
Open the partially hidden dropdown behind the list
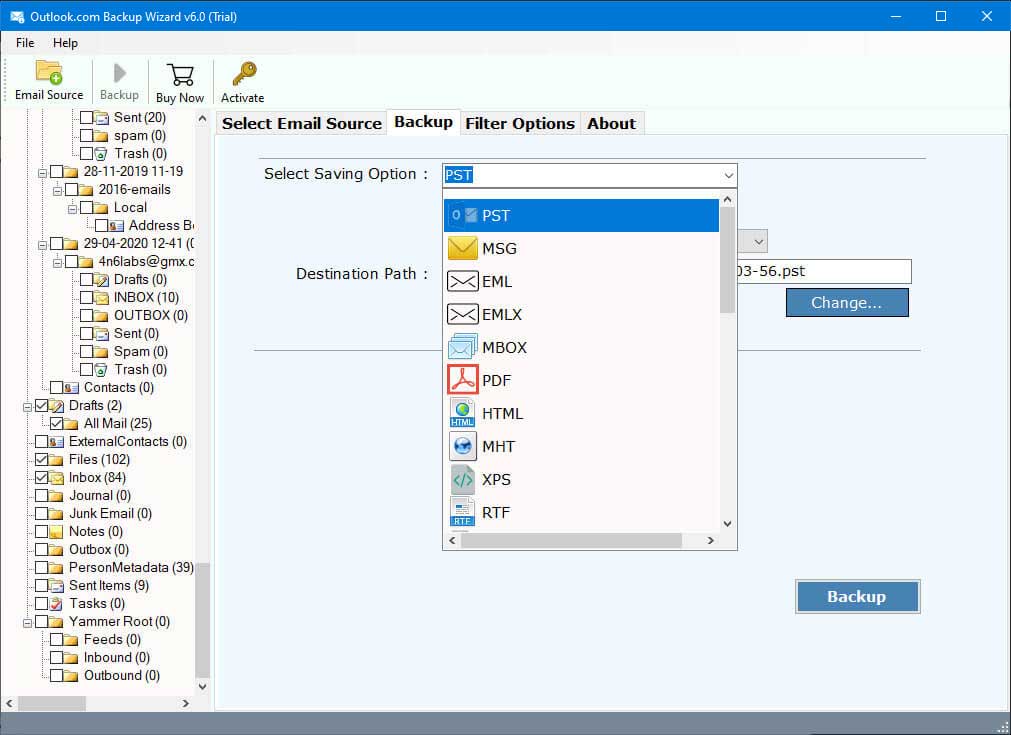point(759,242)
